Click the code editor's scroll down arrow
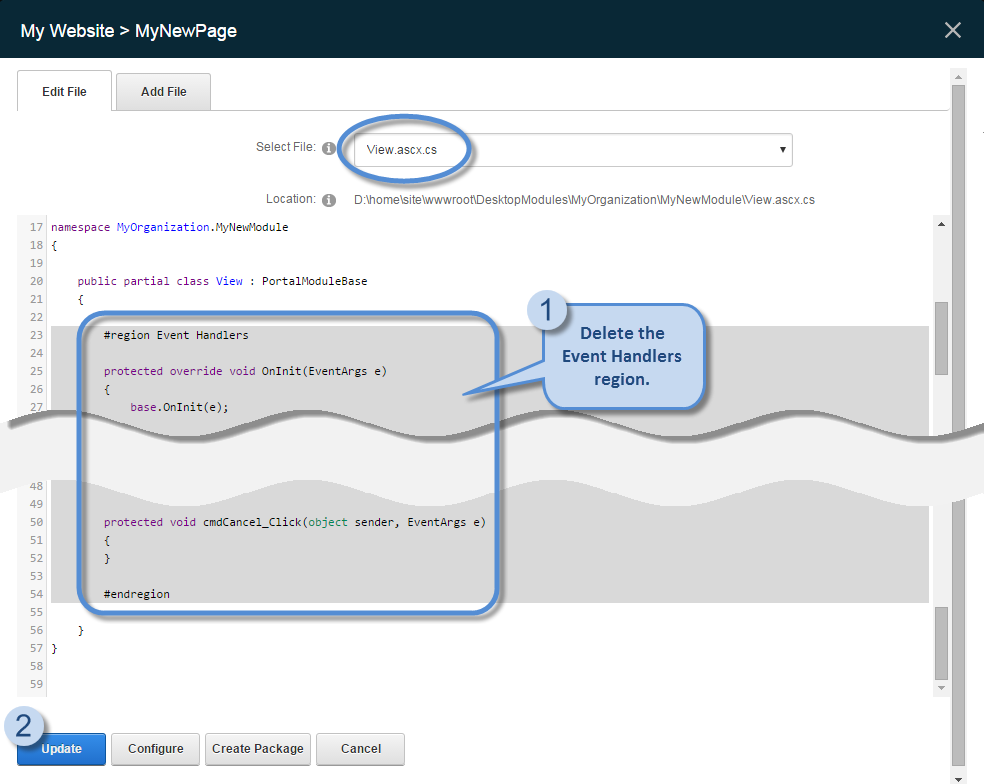 (941, 688)
